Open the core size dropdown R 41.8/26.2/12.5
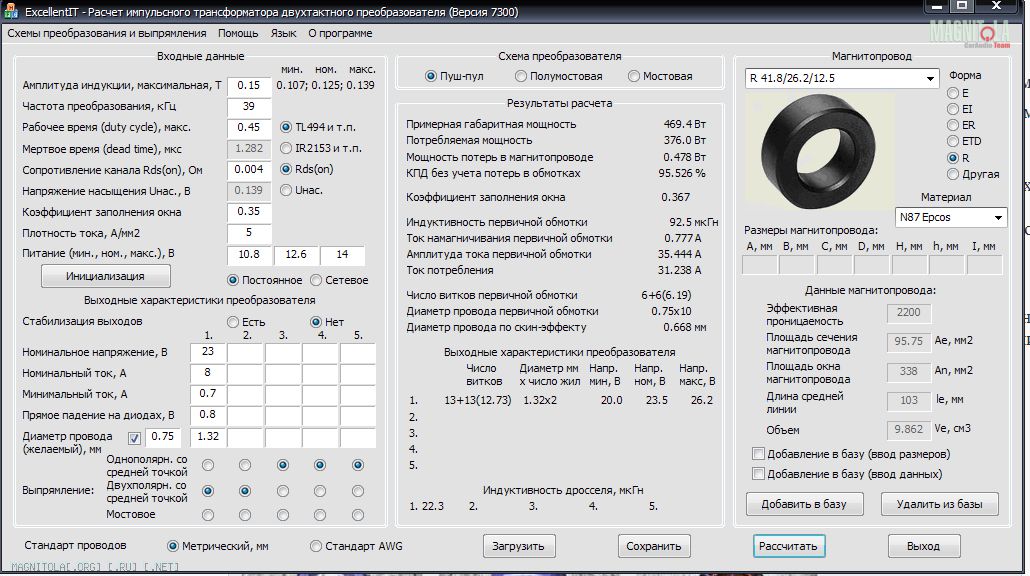Viewport: 1030px width, 576px height. coord(842,78)
